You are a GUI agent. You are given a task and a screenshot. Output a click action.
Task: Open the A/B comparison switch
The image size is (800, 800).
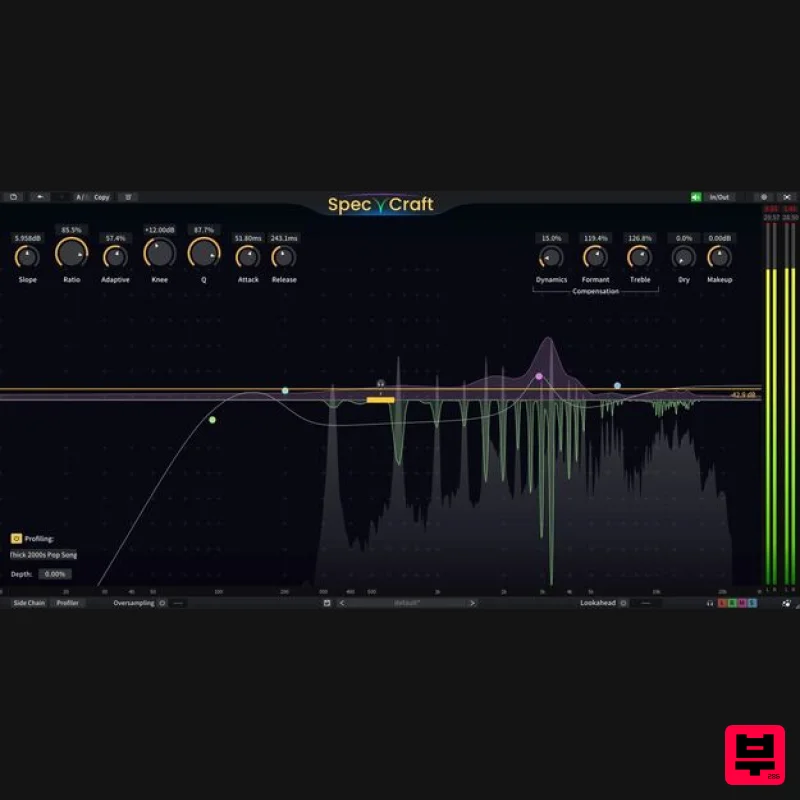pos(80,197)
